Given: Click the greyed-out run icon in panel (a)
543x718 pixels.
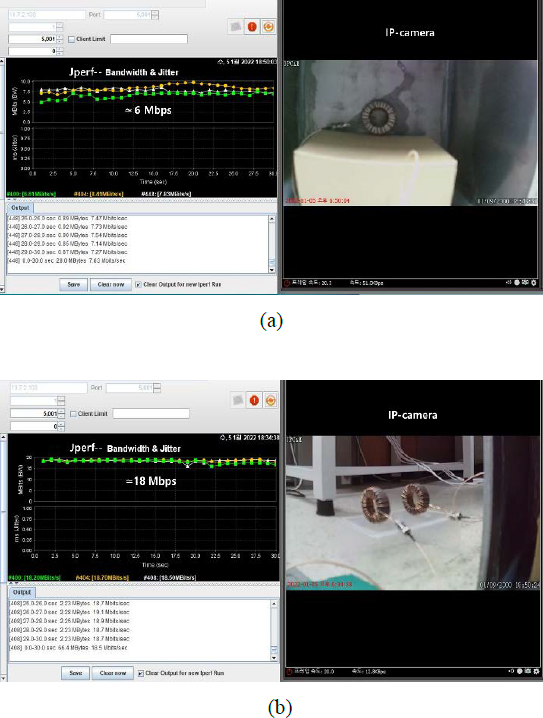Looking at the screenshot, I should [x=235, y=27].
